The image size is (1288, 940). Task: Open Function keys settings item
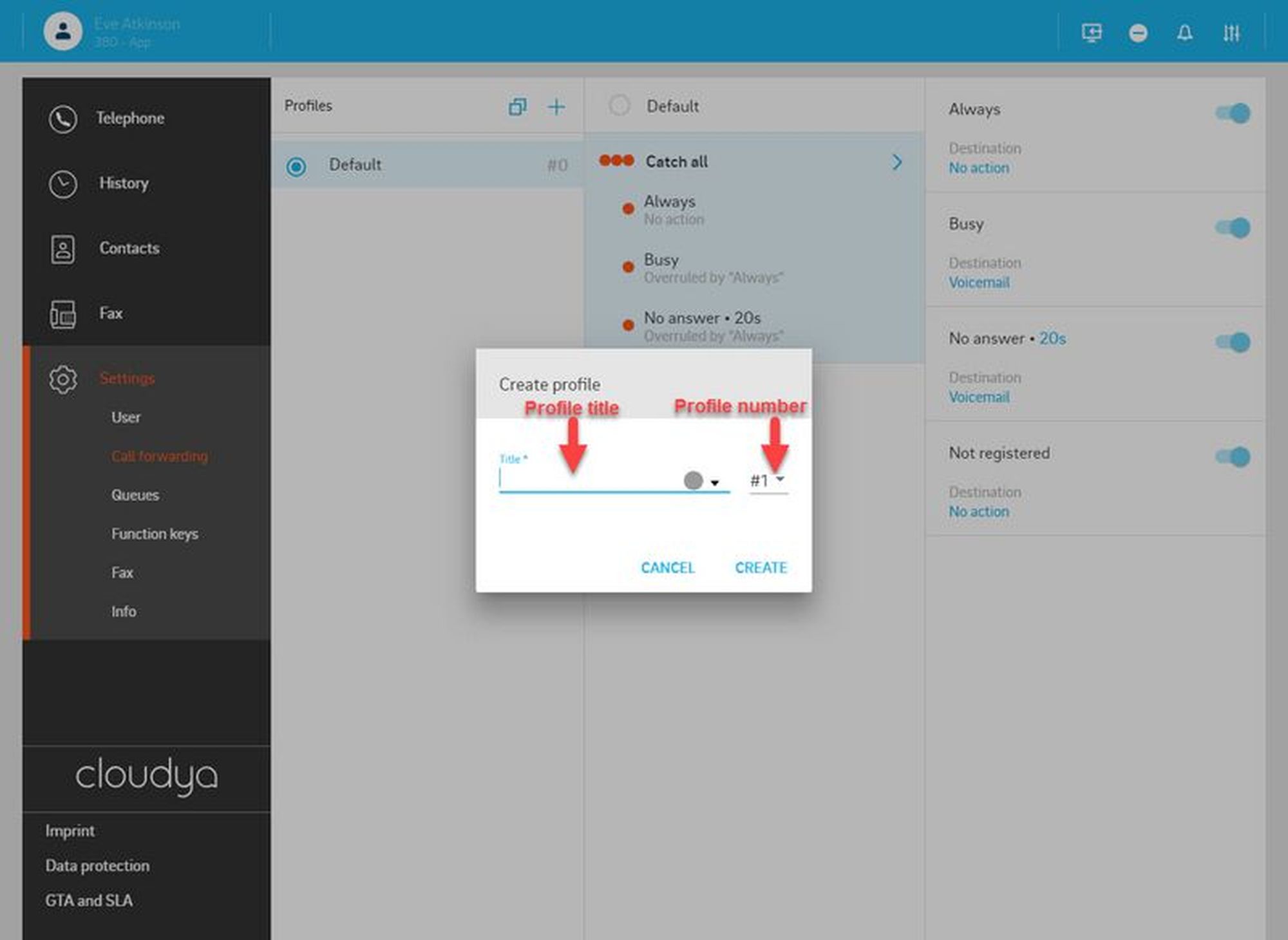(x=155, y=534)
